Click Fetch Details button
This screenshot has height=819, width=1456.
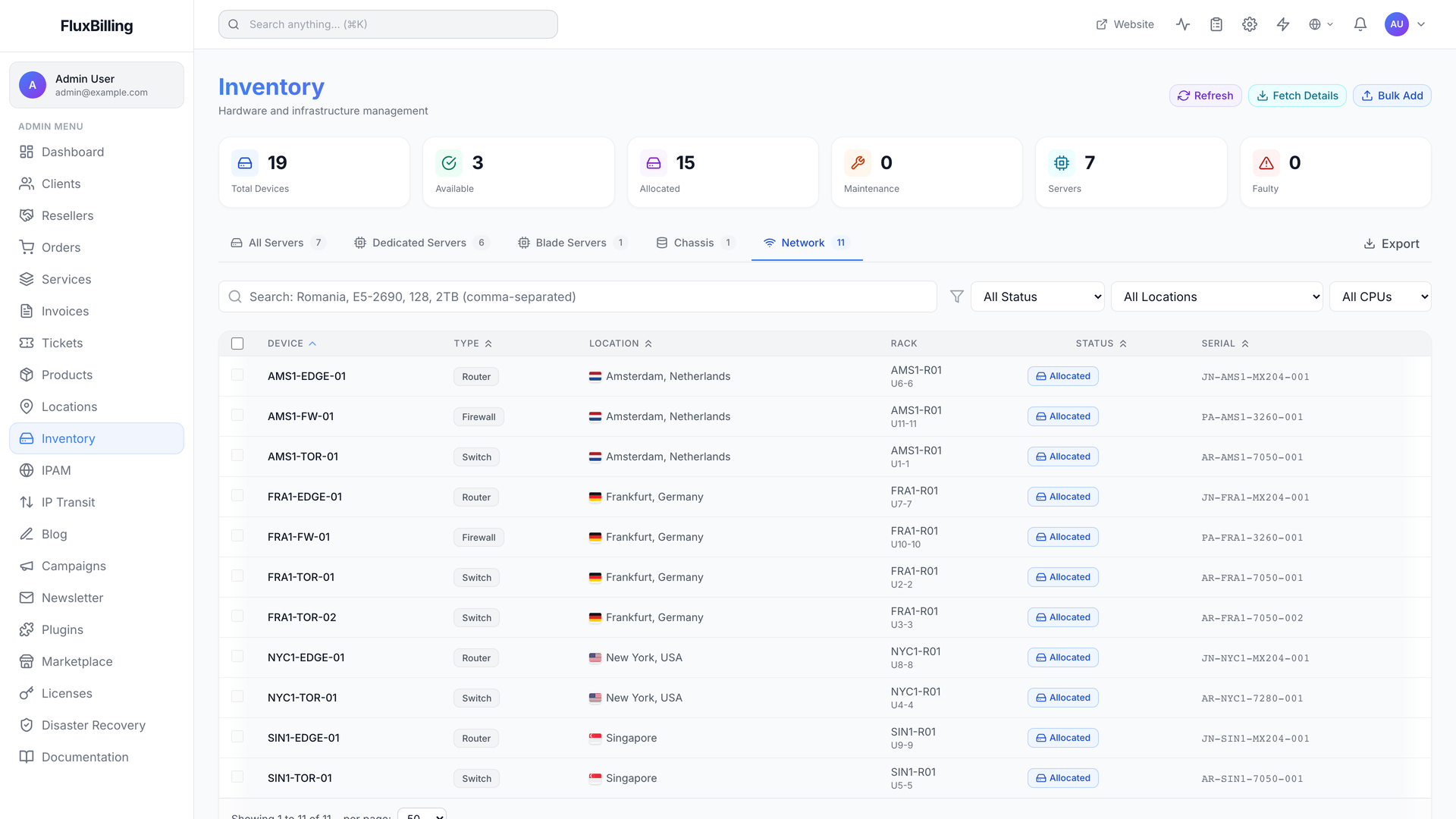[x=1297, y=96]
